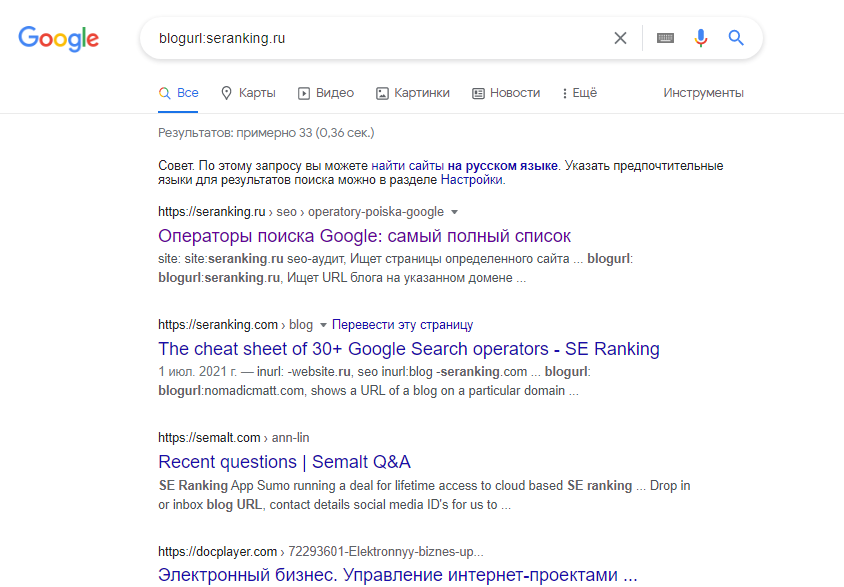The height and width of the screenshot is (587, 844).
Task: Open the on-screen keyboard icon
Action: (665, 38)
